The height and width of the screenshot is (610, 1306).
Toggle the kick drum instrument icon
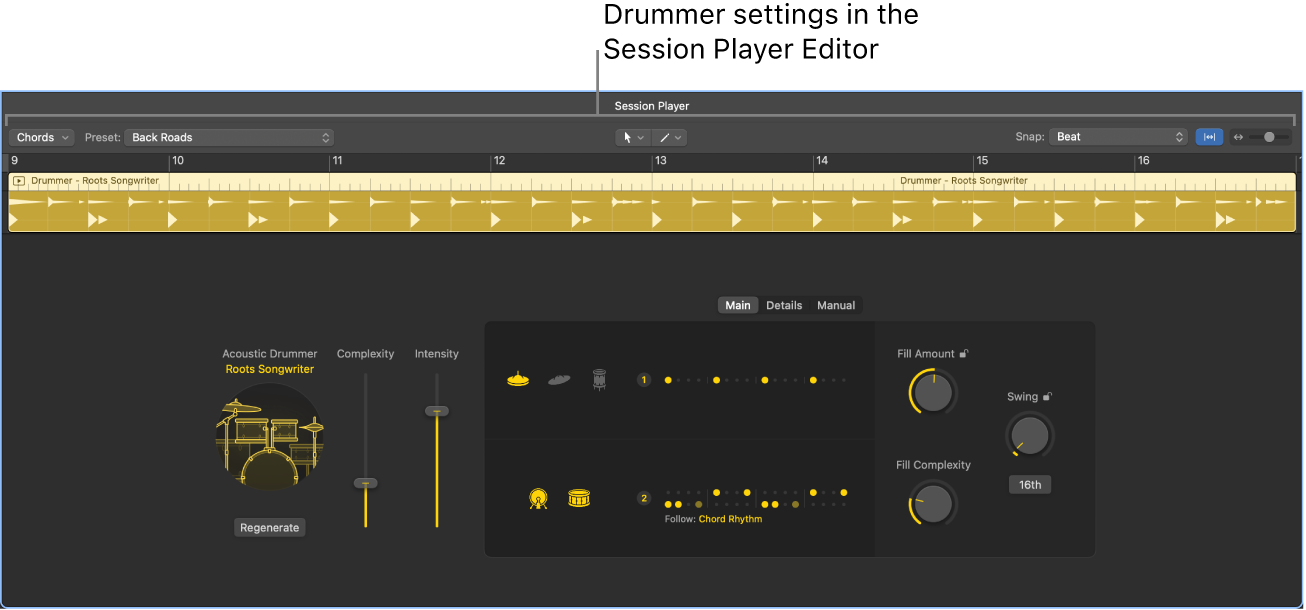[538, 498]
